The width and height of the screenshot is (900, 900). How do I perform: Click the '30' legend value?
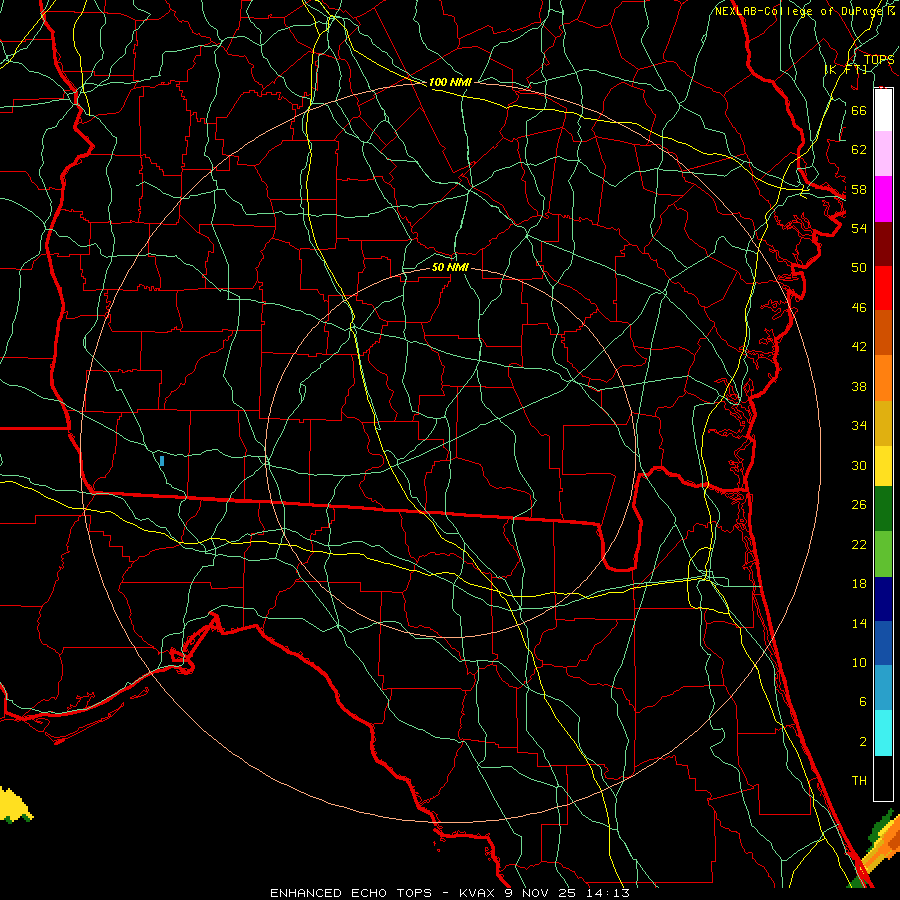[x=859, y=465]
